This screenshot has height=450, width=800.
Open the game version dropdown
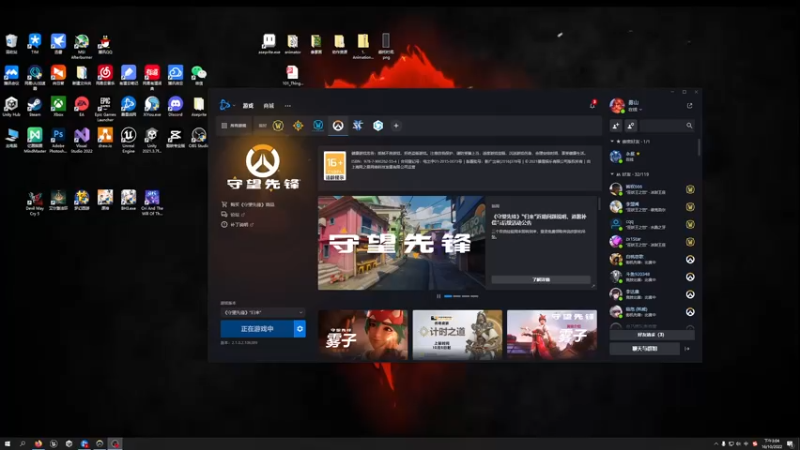click(x=263, y=312)
